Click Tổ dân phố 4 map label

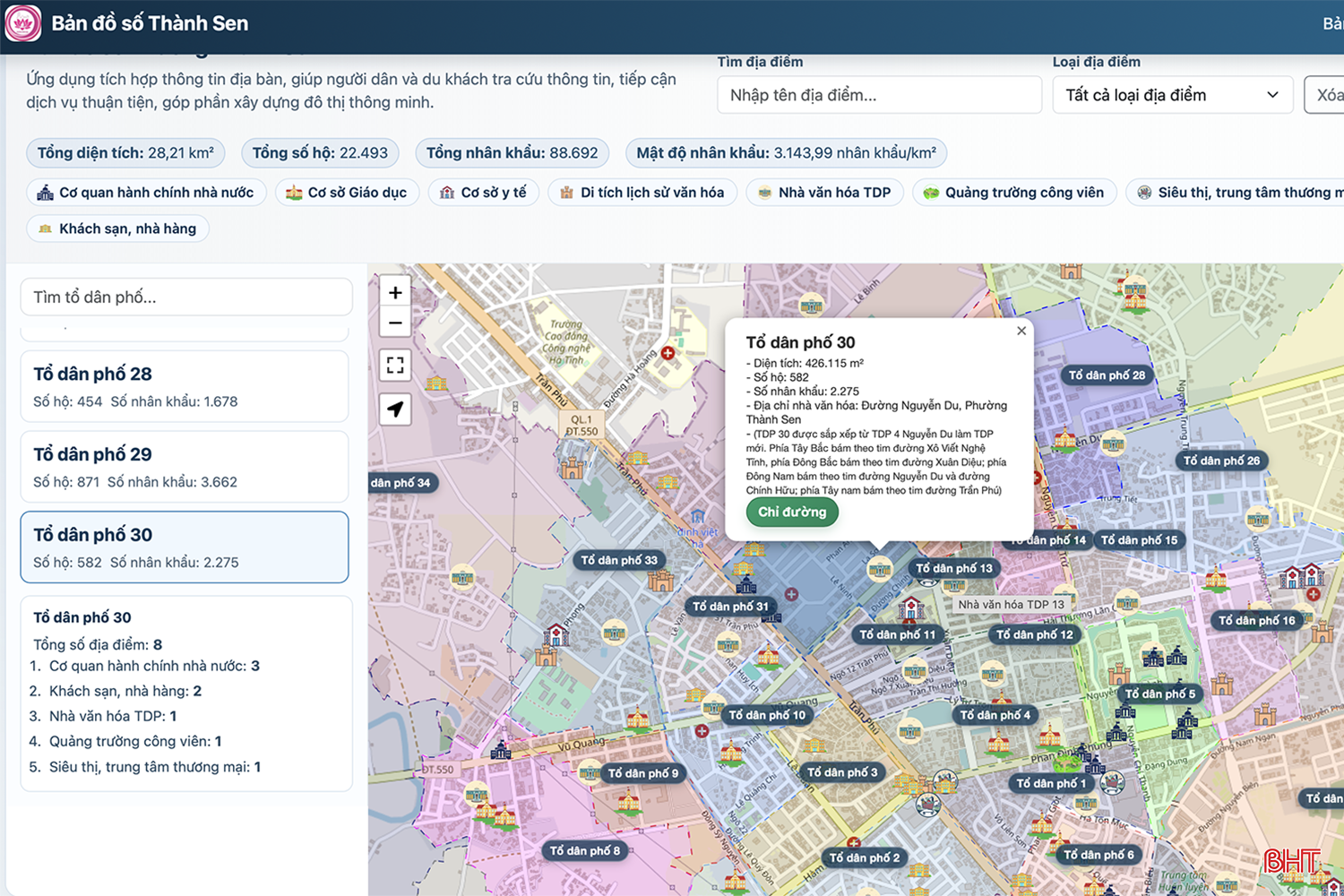coord(995,715)
